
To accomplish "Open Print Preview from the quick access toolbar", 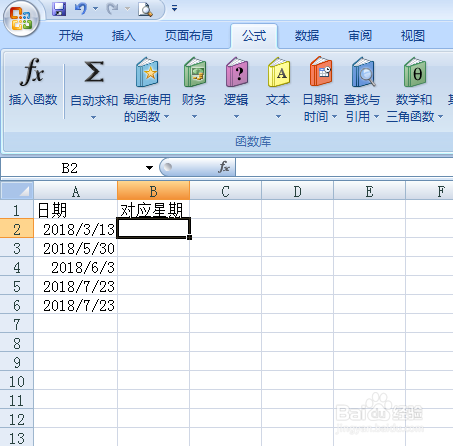I will click(145, 9).
